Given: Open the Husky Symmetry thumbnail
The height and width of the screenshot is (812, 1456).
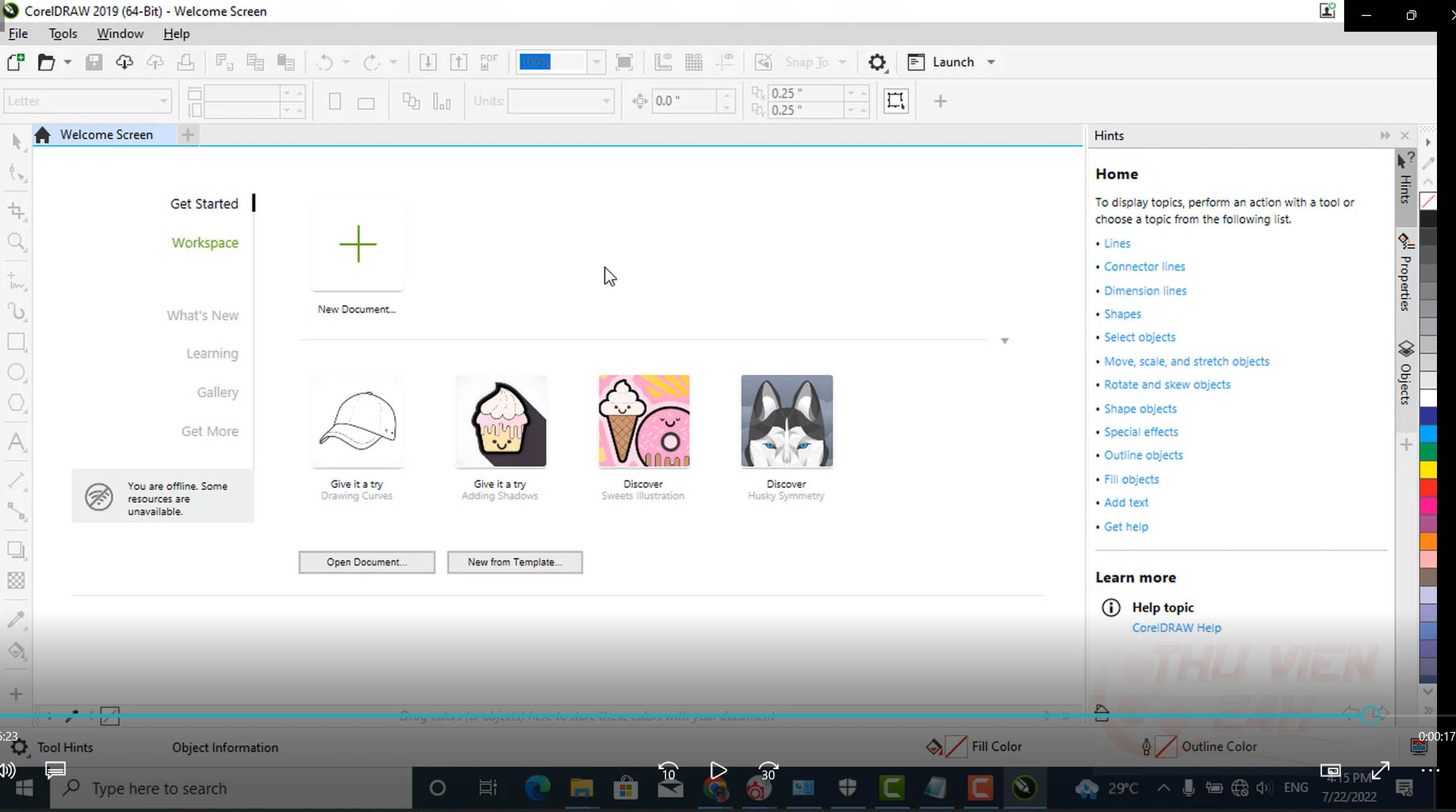Looking at the screenshot, I should 787,421.
